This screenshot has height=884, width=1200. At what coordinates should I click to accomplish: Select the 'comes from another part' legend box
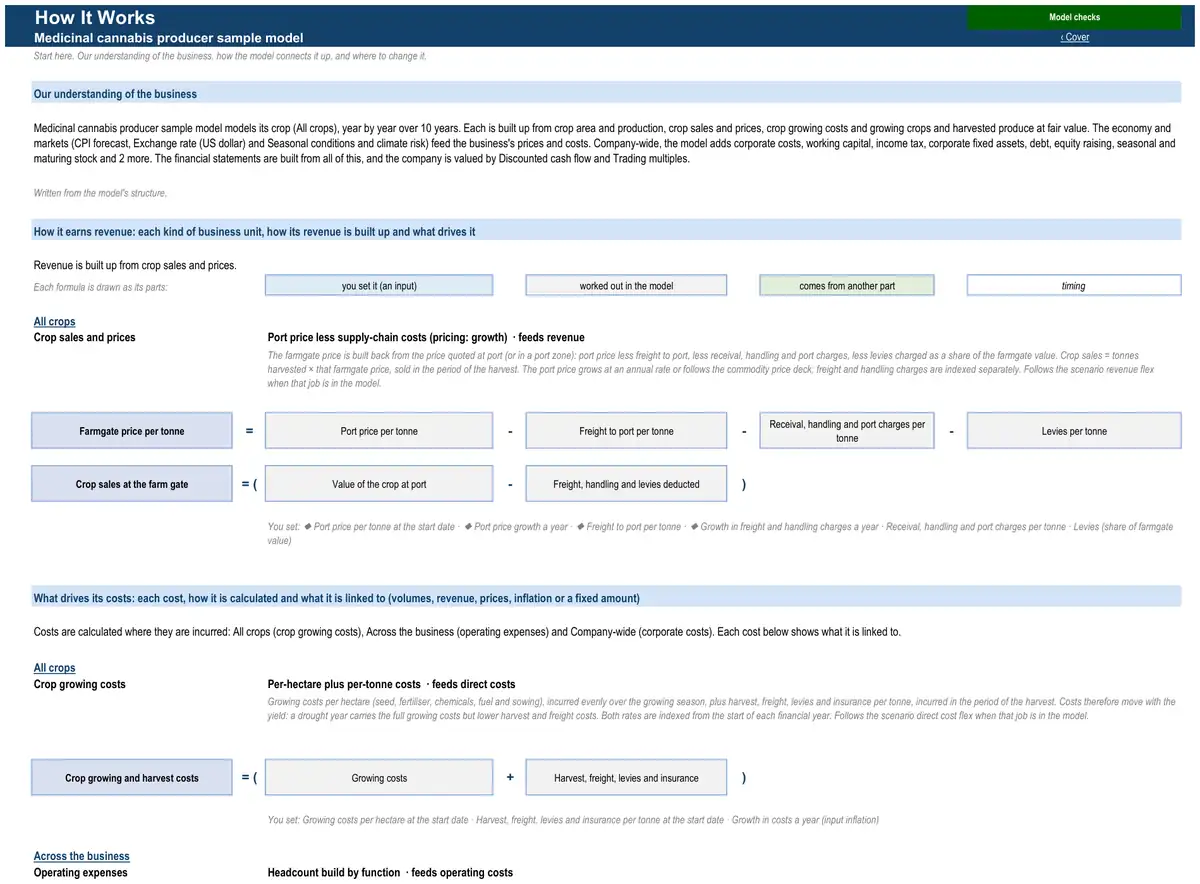click(847, 286)
